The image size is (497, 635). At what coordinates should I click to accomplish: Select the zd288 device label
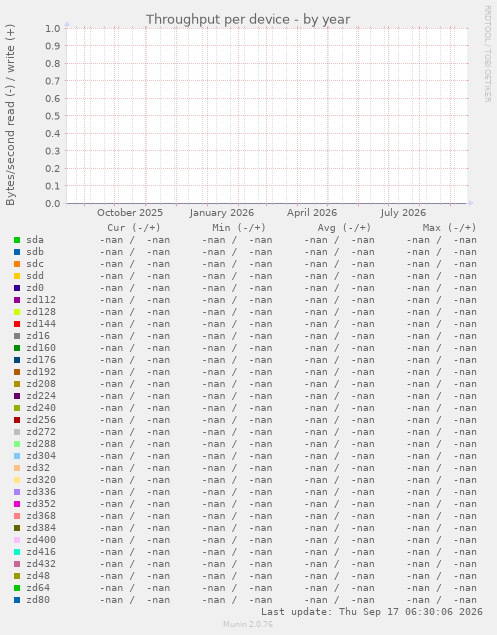[x=41, y=444]
